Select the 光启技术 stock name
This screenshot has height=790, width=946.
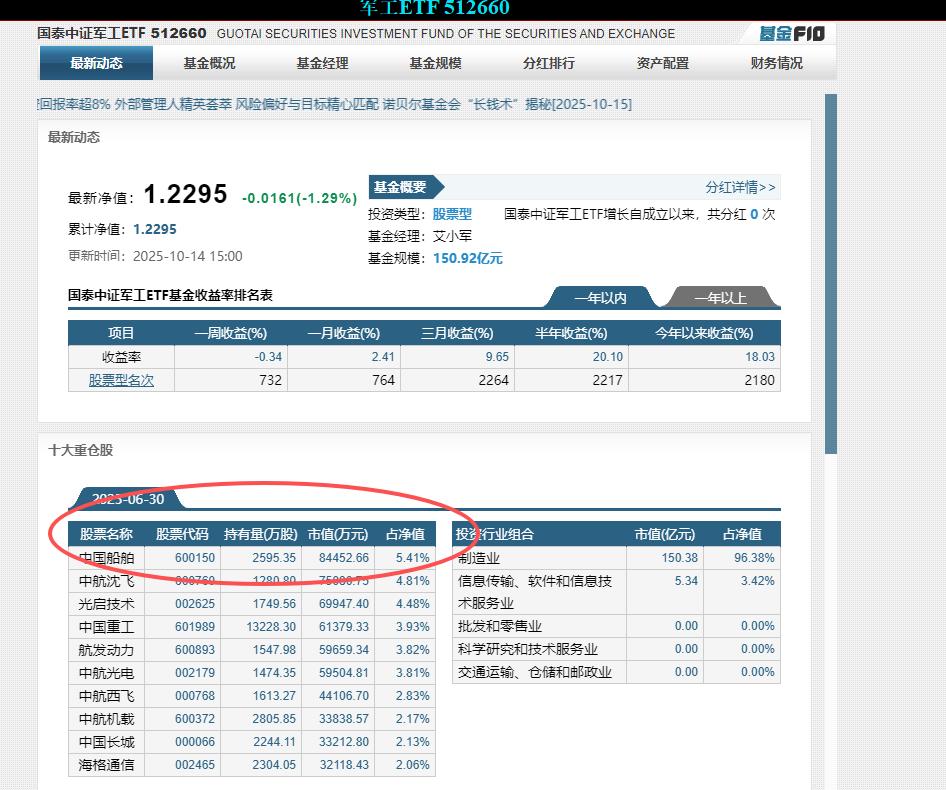pos(106,604)
